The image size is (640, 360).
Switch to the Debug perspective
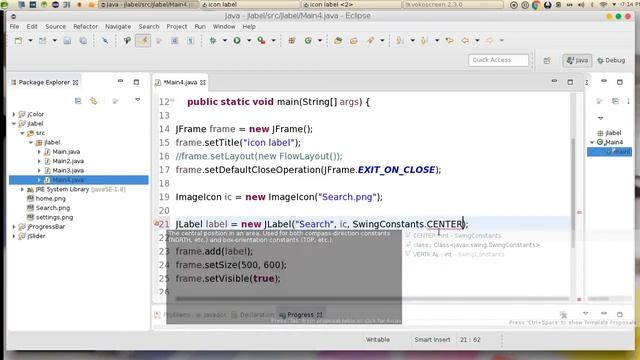tap(611, 60)
